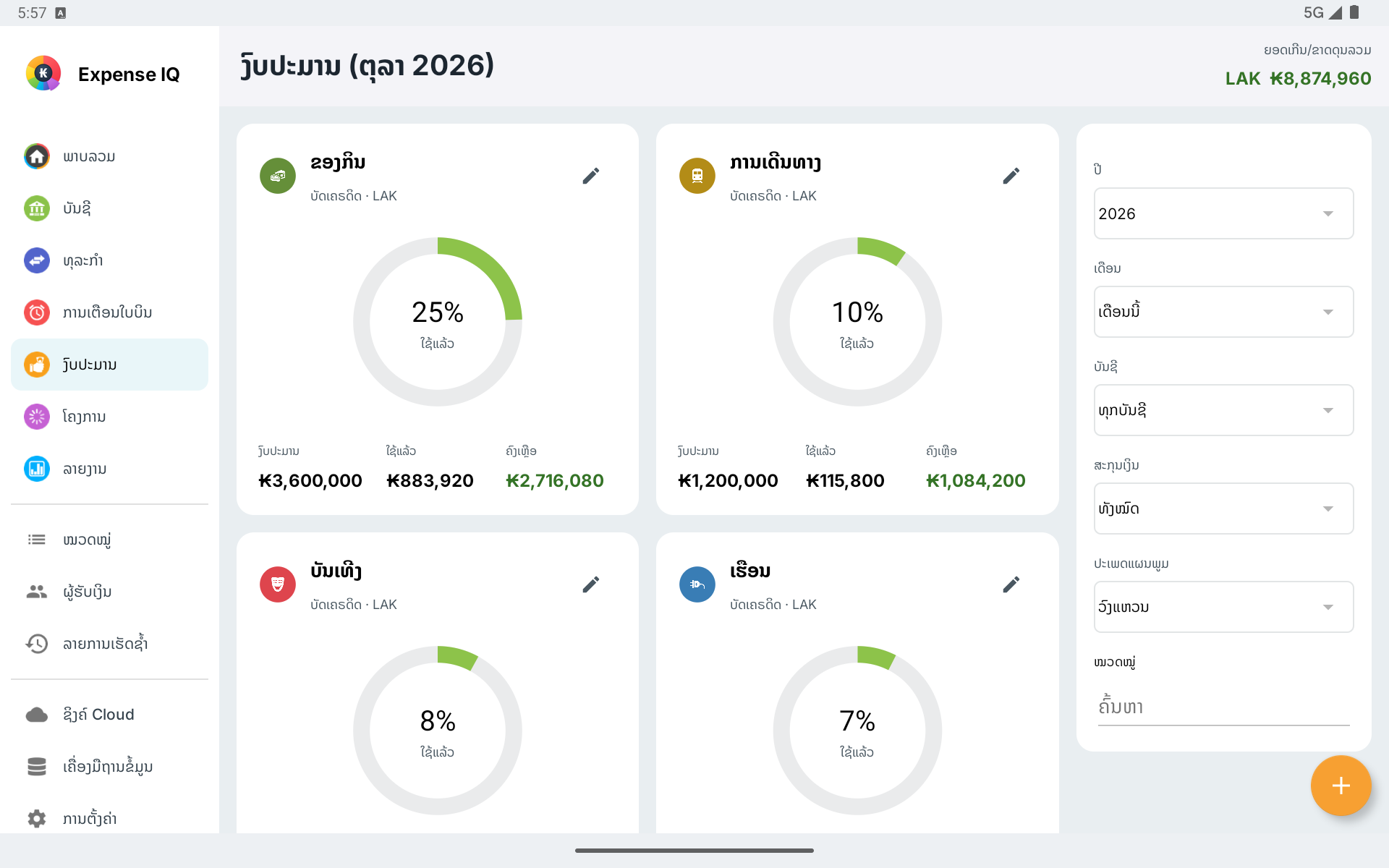Screen dimensions: 1389x868
Task: Click the 10% ring chart for ການເດີນທາງ
Action: pyautogui.click(x=857, y=322)
